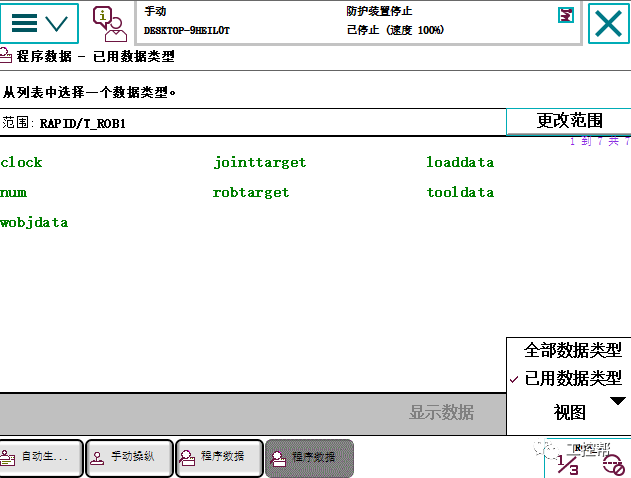
Task: Choose the num data type
Action: coord(13,192)
